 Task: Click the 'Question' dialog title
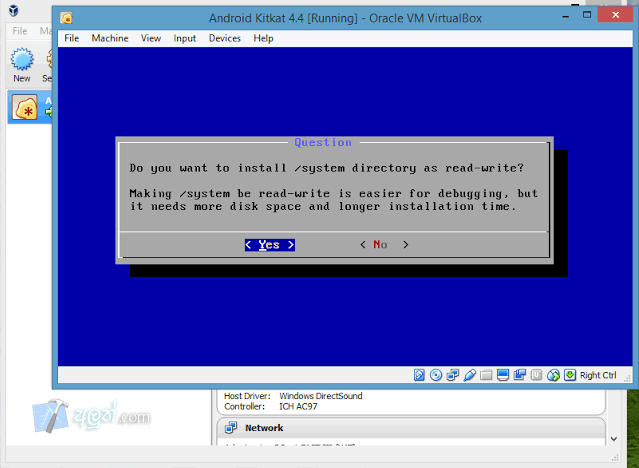(323, 142)
